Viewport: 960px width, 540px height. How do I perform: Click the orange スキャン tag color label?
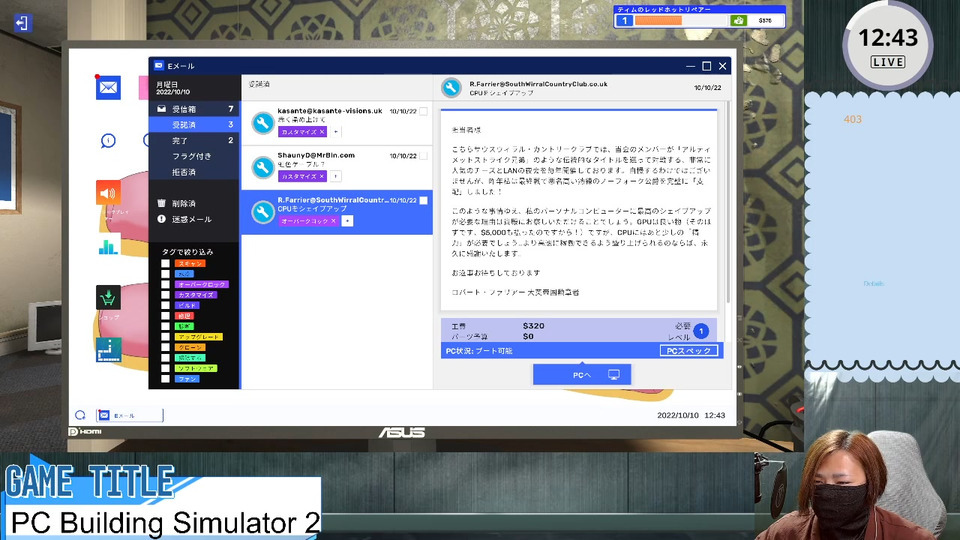pos(190,263)
